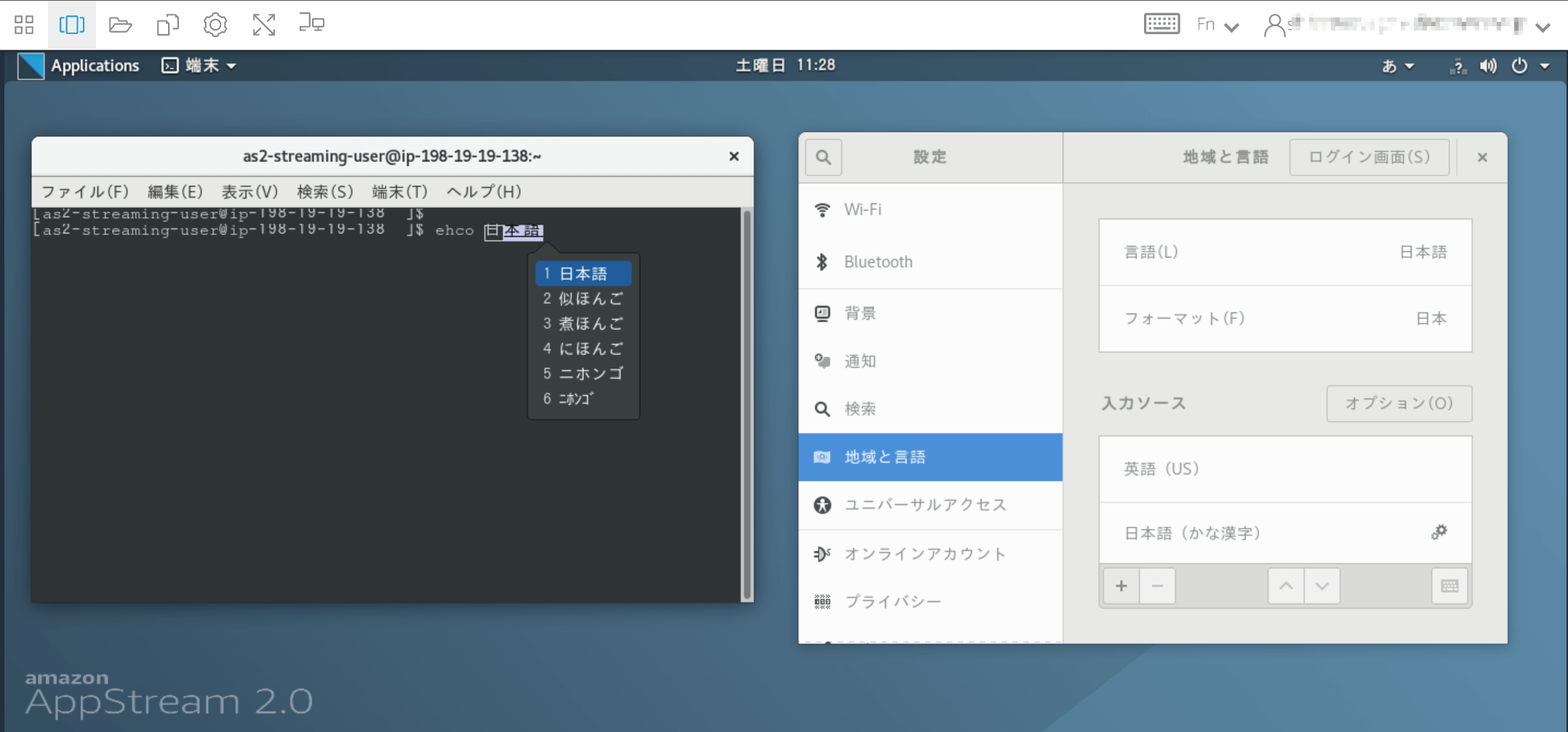This screenshot has width=1568, height=732.
Task: Open the search icon in Settings header
Action: [x=823, y=157]
